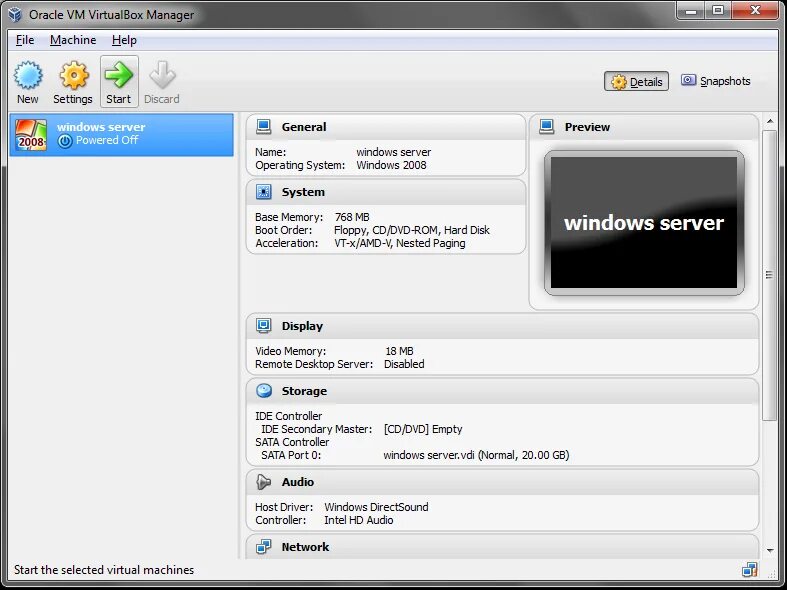Click the Discard down-arrow toolbar icon
The height and width of the screenshot is (590, 787).
(x=162, y=75)
